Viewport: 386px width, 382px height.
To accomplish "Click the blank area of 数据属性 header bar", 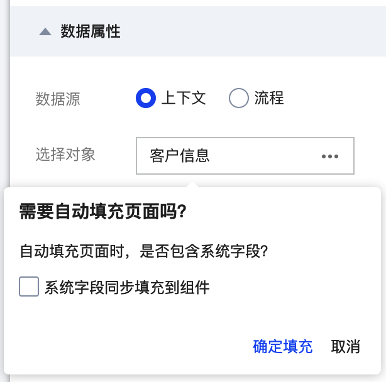I will point(253,32).
